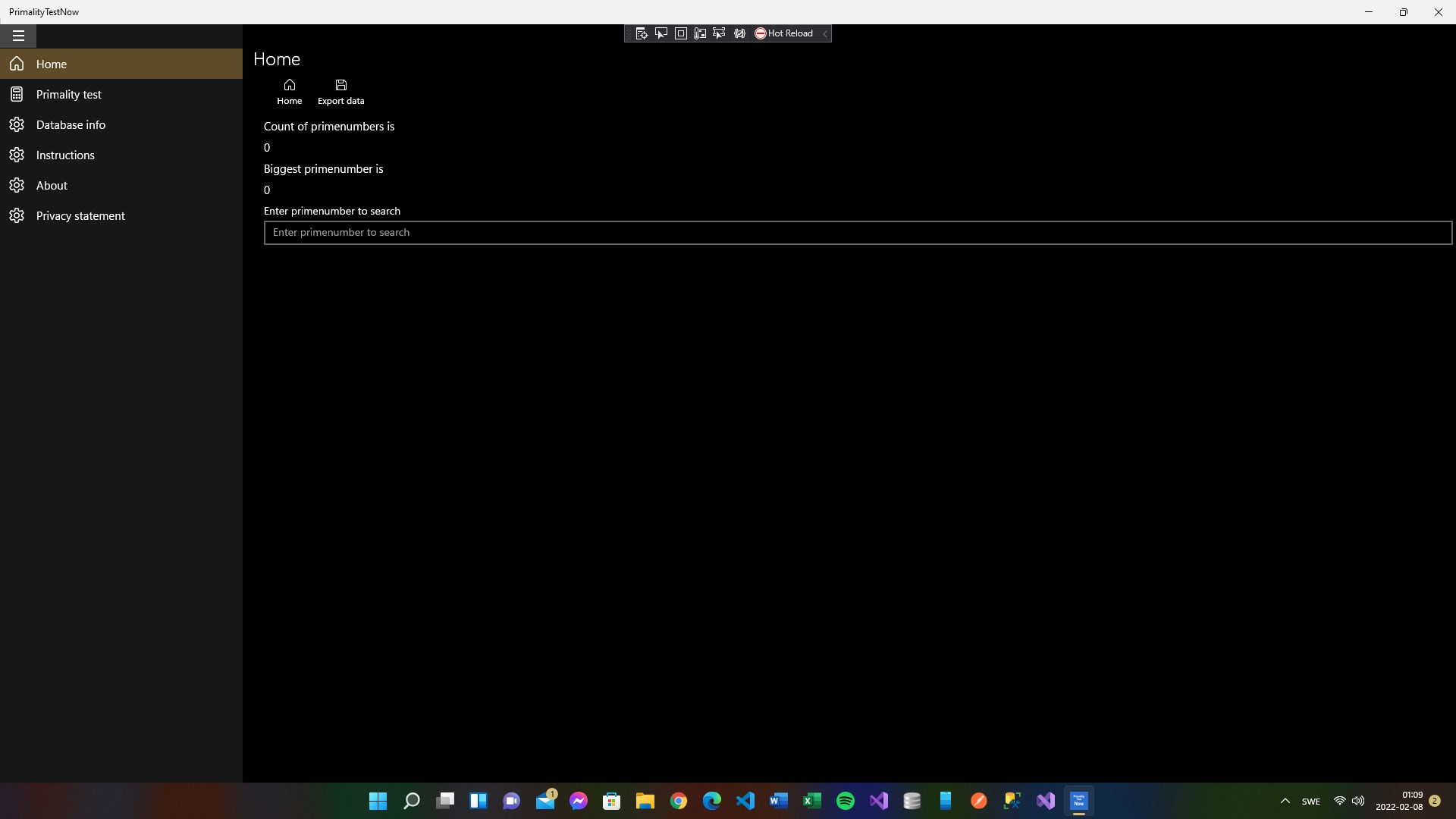1456x819 pixels.
Task: Open Windows Start menu
Action: 378,801
